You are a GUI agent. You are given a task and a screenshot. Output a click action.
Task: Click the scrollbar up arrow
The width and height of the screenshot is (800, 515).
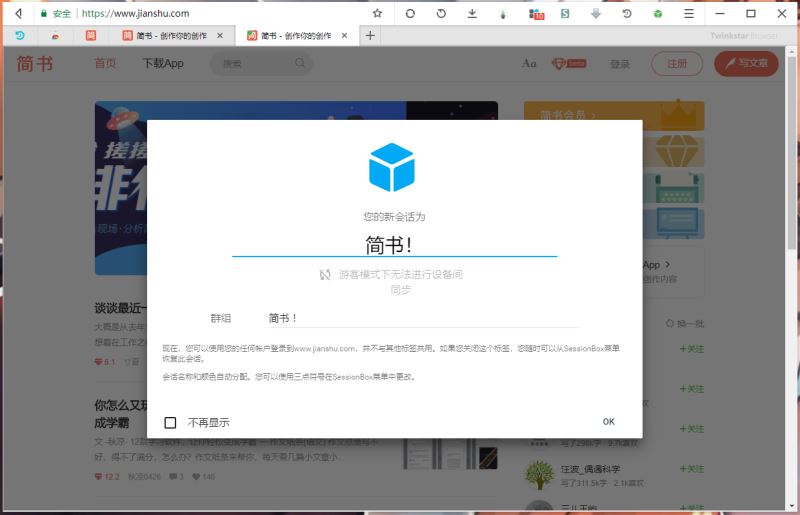pyautogui.click(x=791, y=52)
